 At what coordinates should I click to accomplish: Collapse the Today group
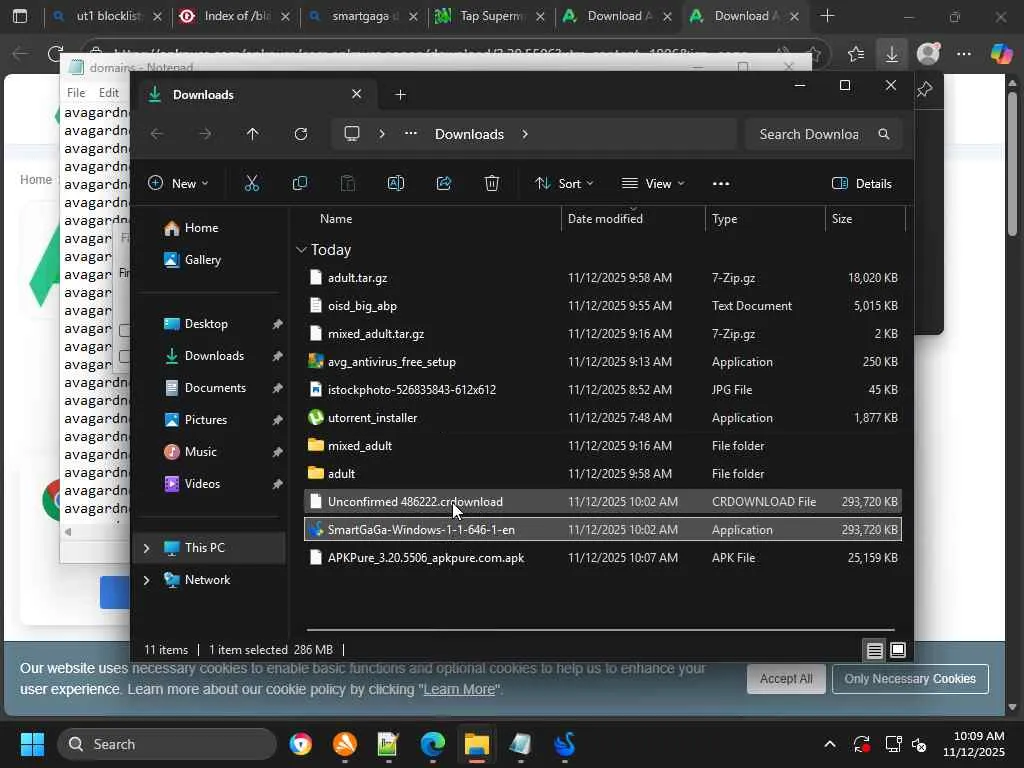301,249
